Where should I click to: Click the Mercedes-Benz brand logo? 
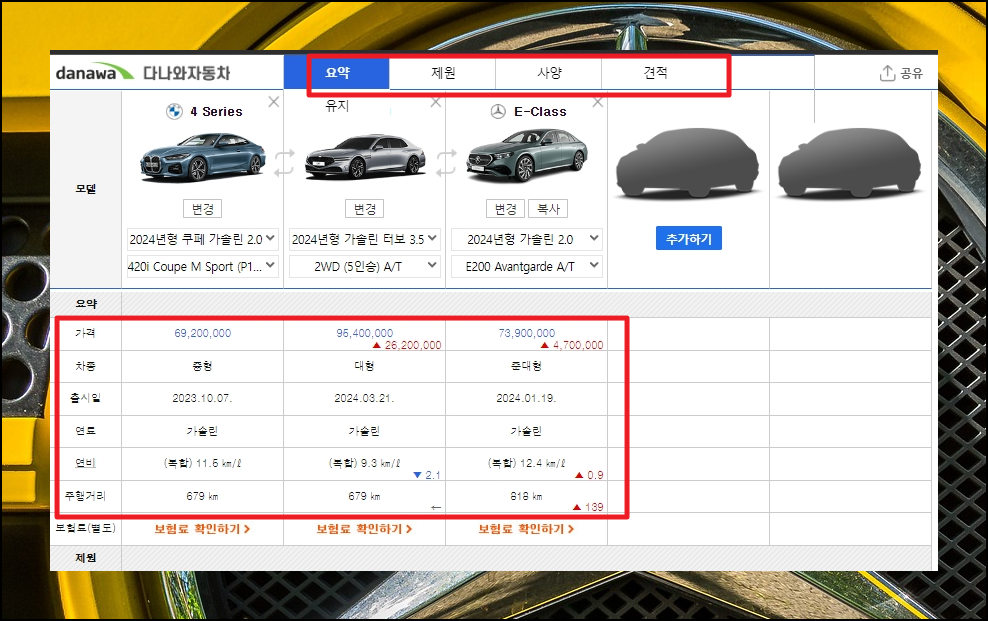pos(498,111)
